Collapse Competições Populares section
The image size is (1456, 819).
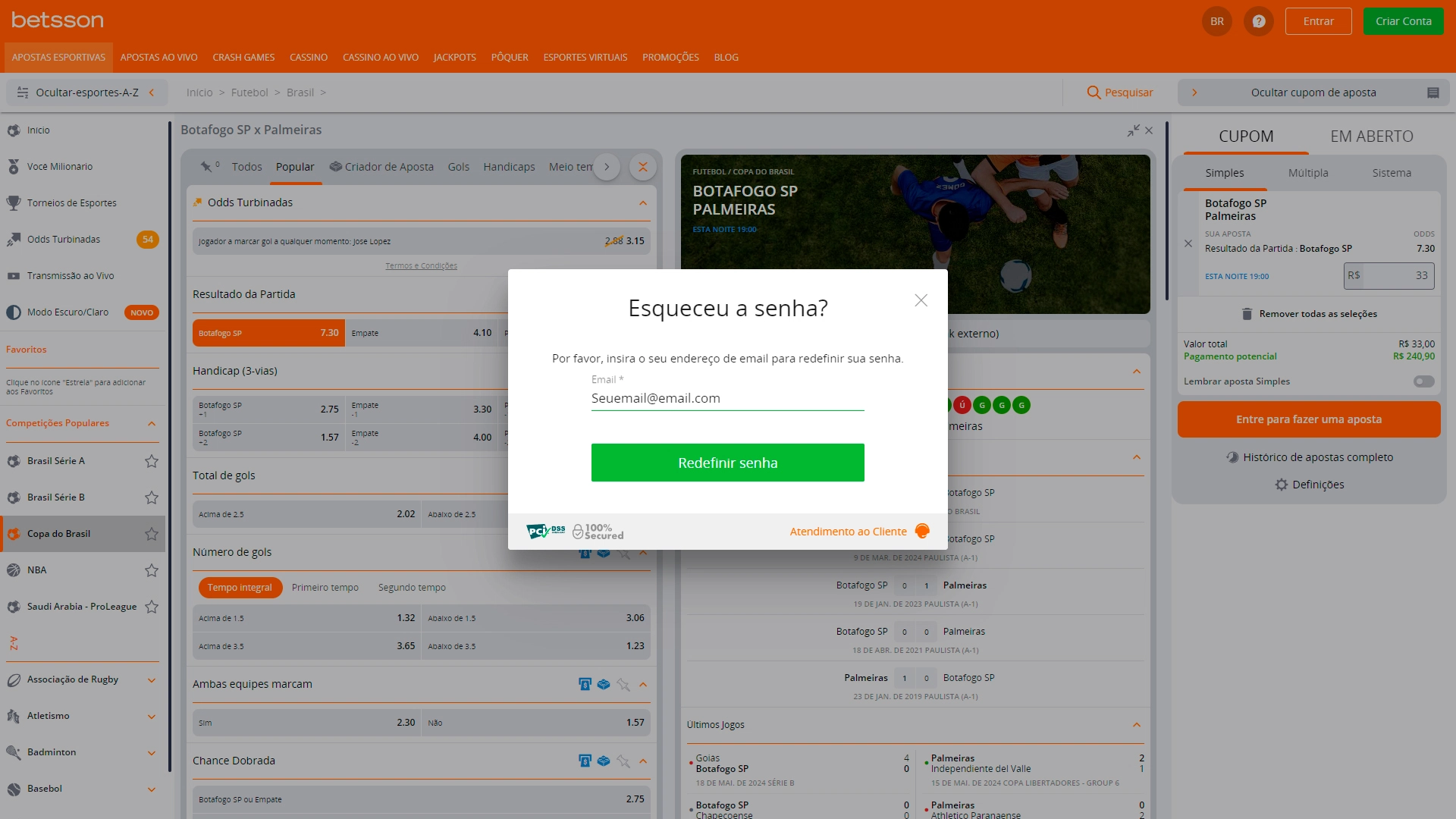tap(152, 423)
